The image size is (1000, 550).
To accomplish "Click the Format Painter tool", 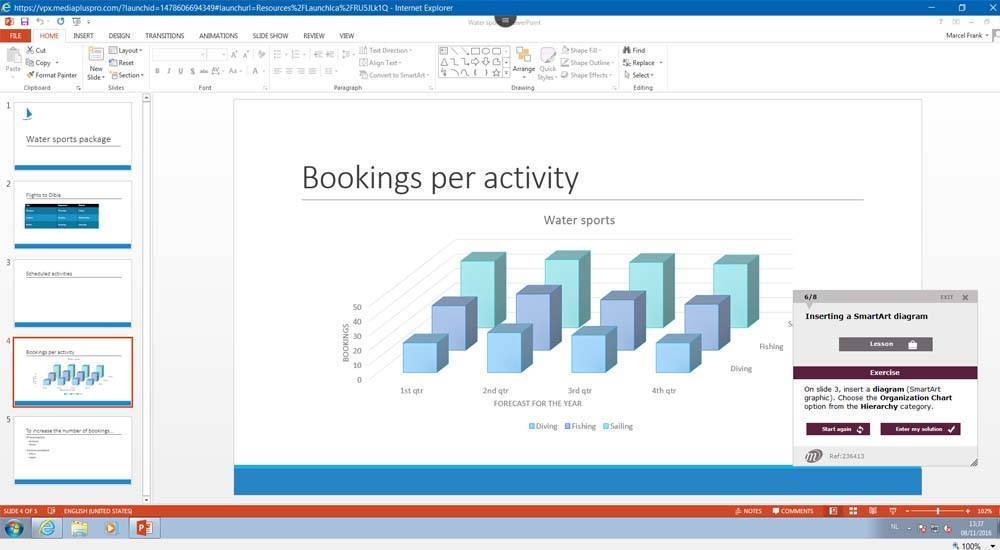I will click(x=52, y=75).
